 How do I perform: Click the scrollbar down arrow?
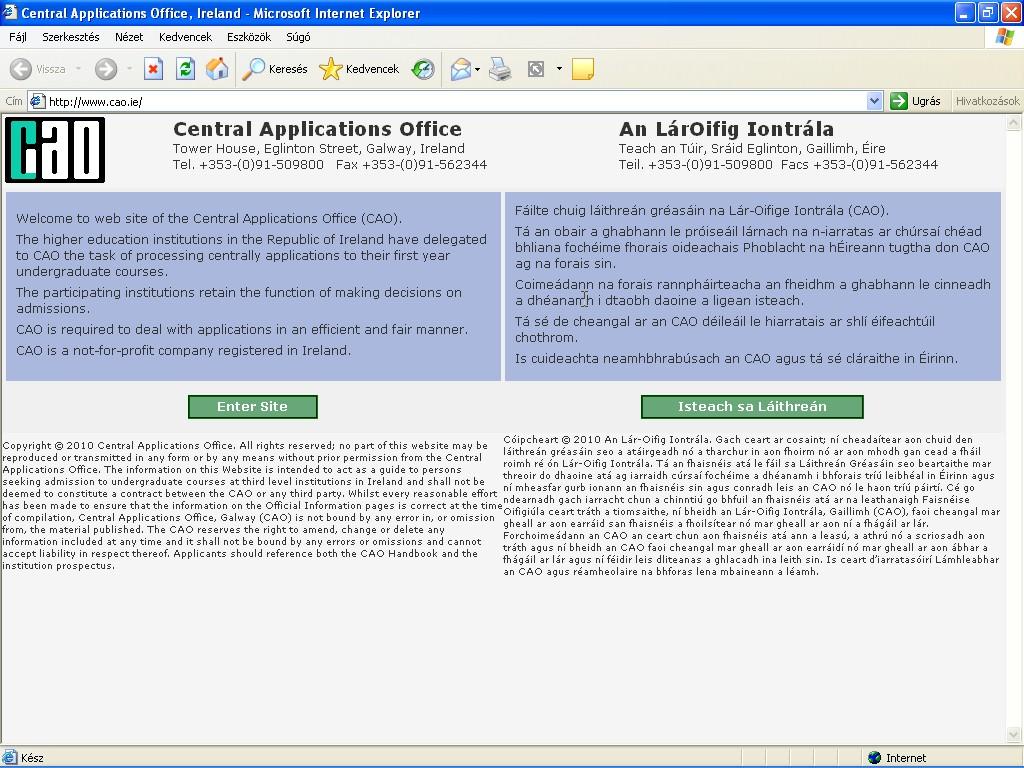1014,734
